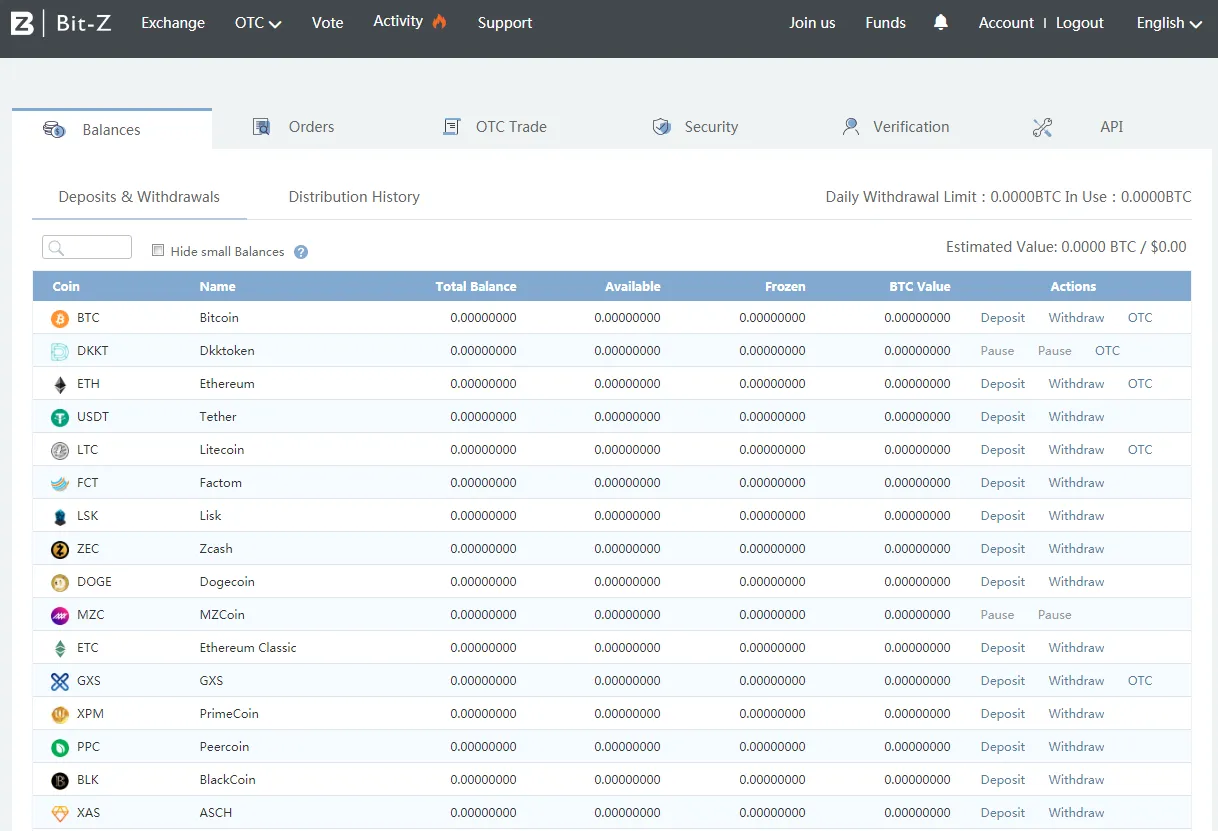This screenshot has width=1218, height=831.
Task: Click the Litecoin LTC coin icon
Action: point(60,450)
